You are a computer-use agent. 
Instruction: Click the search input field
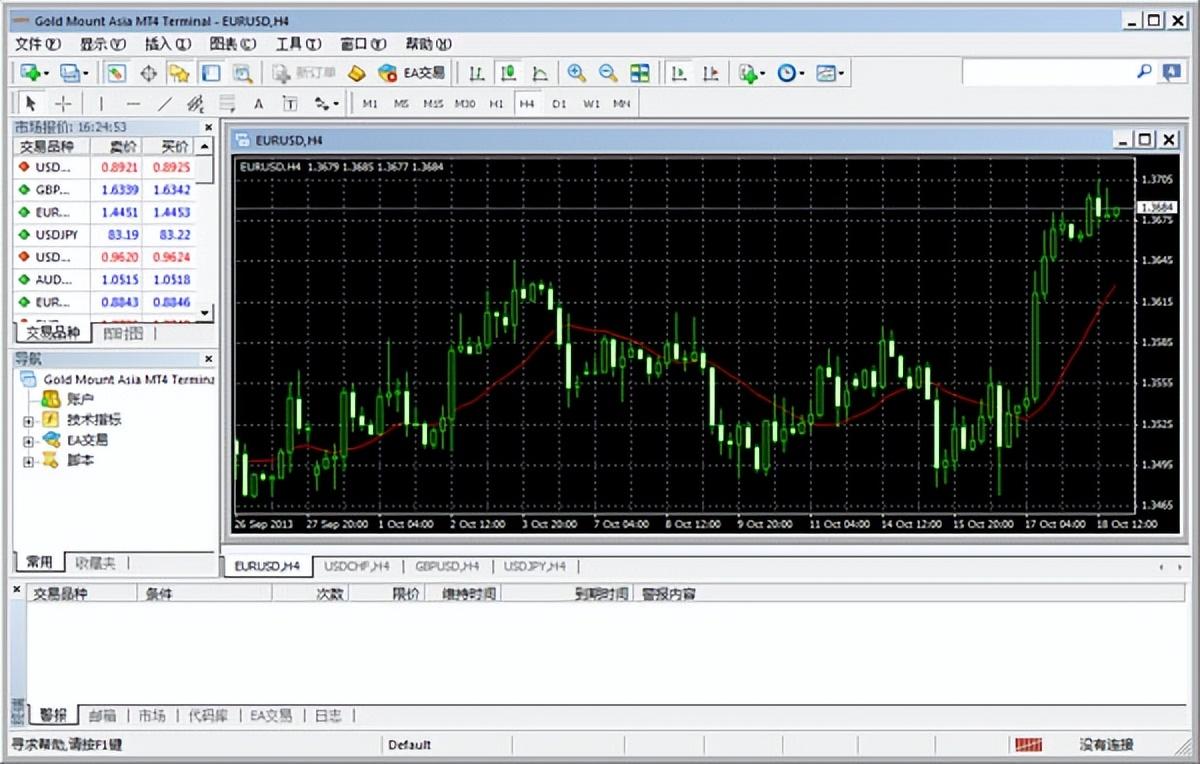tap(1047, 72)
